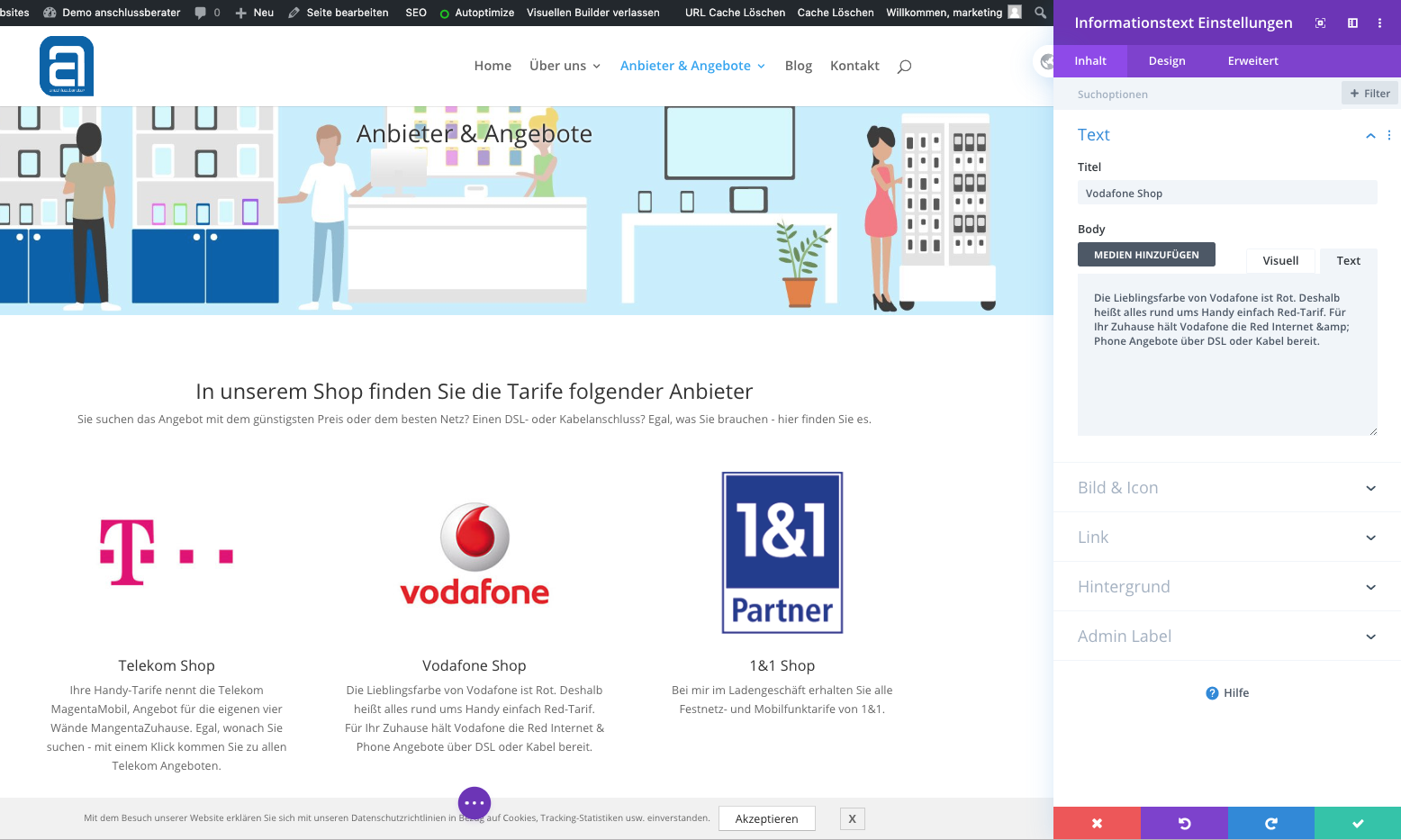Dismiss the cookie banner with X
Viewport: 1401px width, 840px height.
pos(852,818)
